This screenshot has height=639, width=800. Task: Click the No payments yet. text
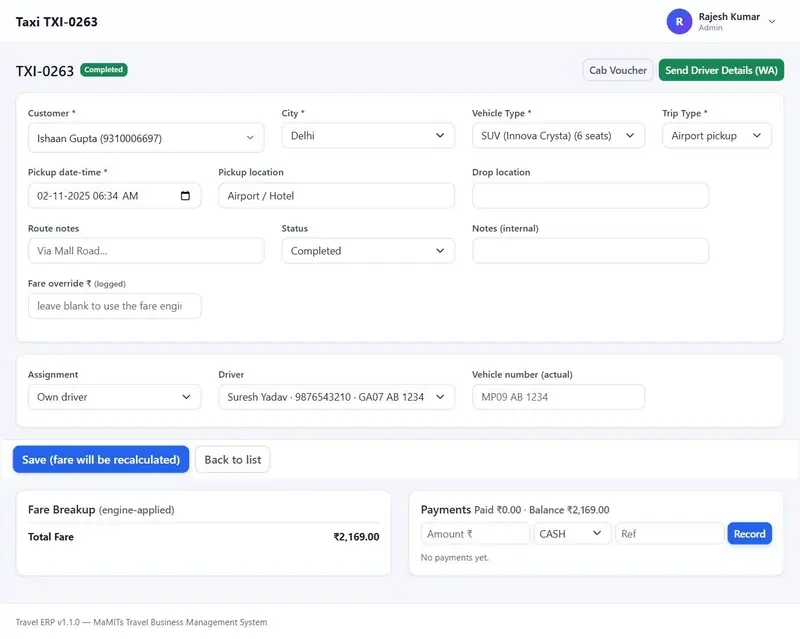(x=454, y=557)
